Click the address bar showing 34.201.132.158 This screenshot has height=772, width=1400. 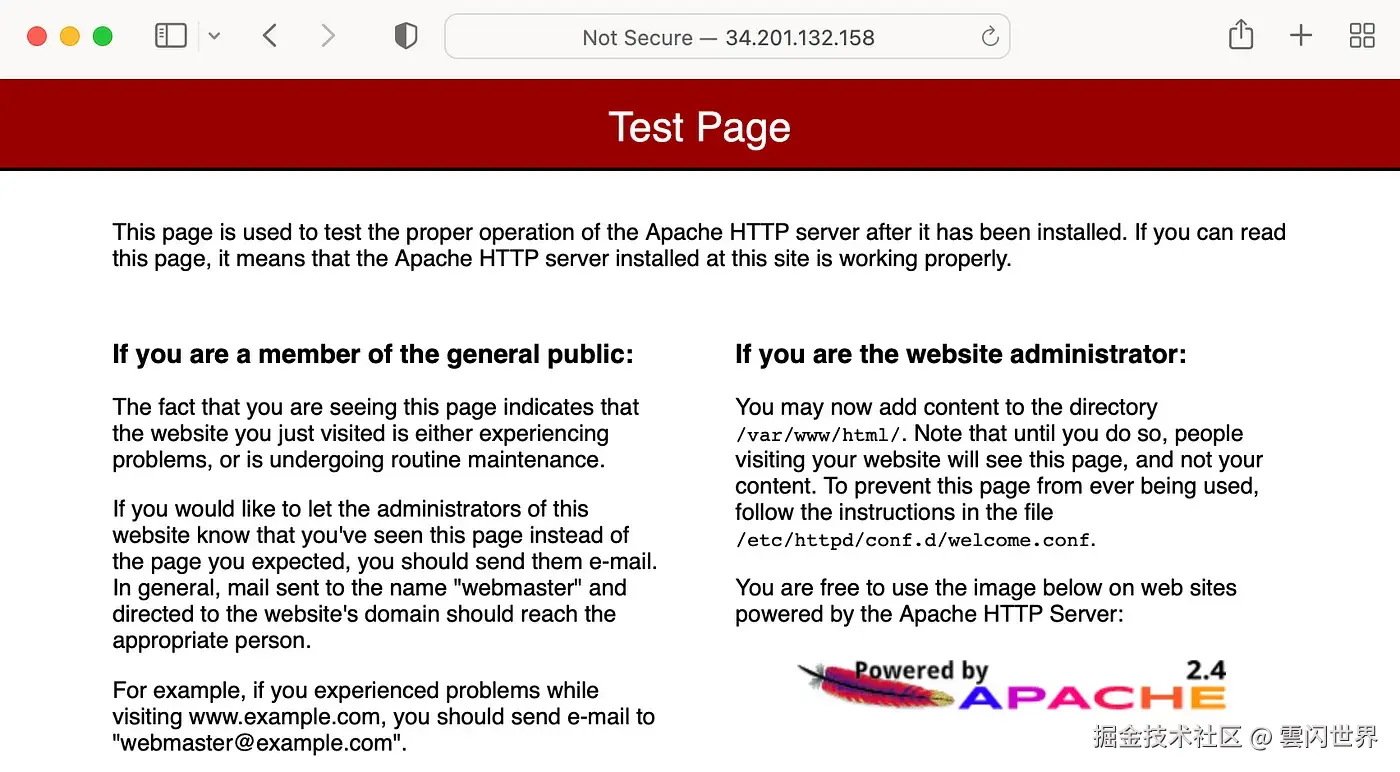click(727, 37)
